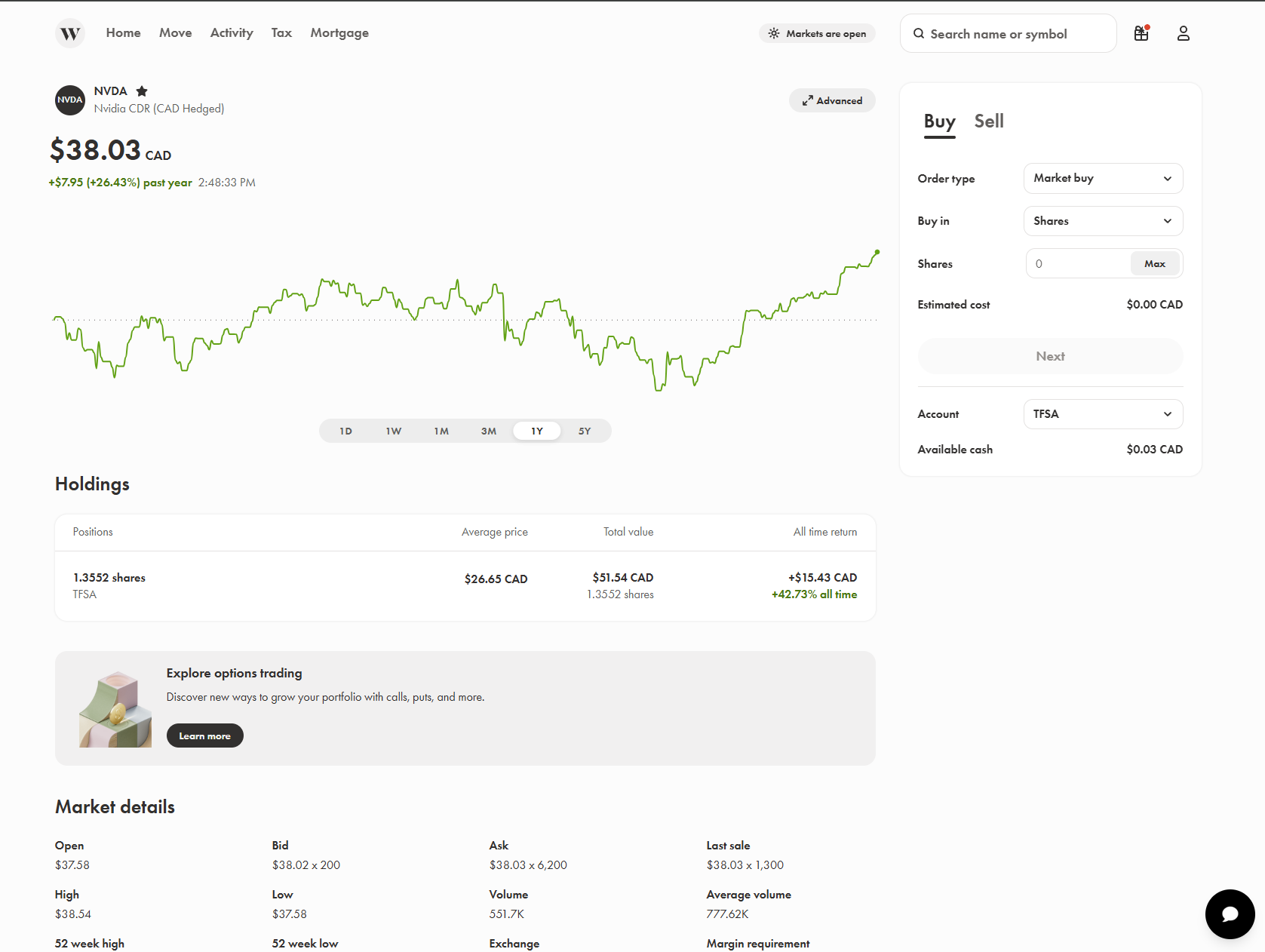The image size is (1265, 952).
Task: Open Advanced chart view
Action: pyautogui.click(x=832, y=100)
